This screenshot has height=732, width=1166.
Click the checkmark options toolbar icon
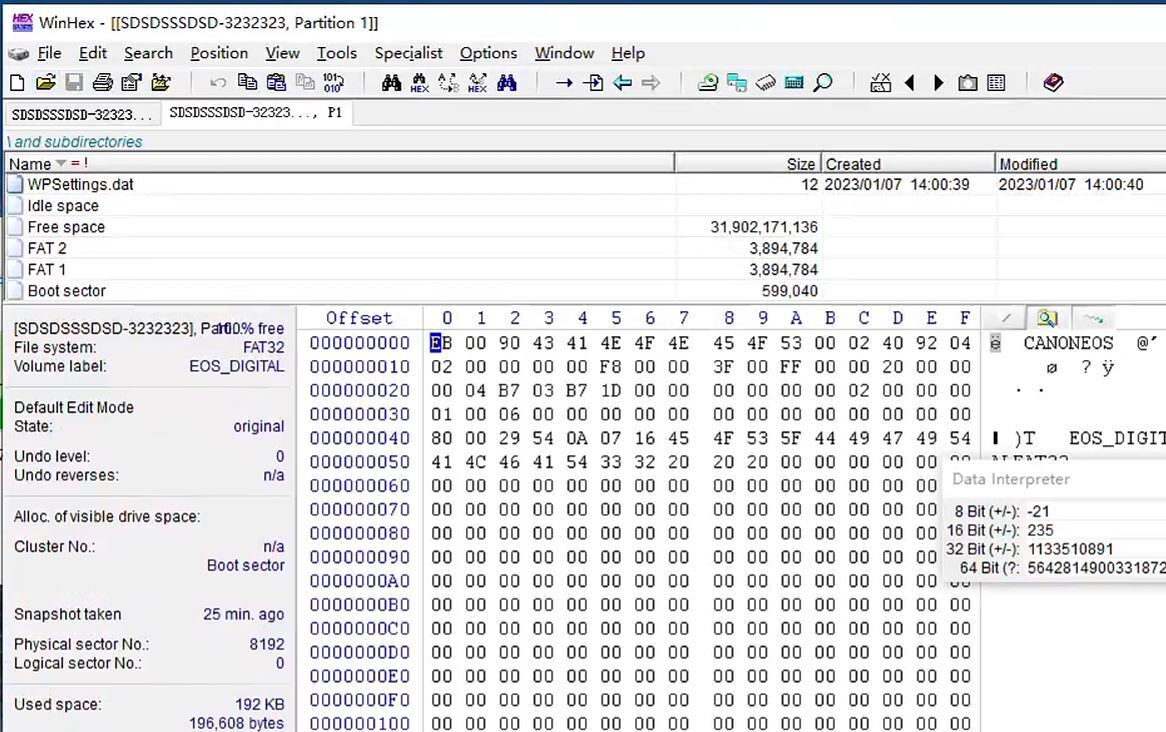point(880,83)
